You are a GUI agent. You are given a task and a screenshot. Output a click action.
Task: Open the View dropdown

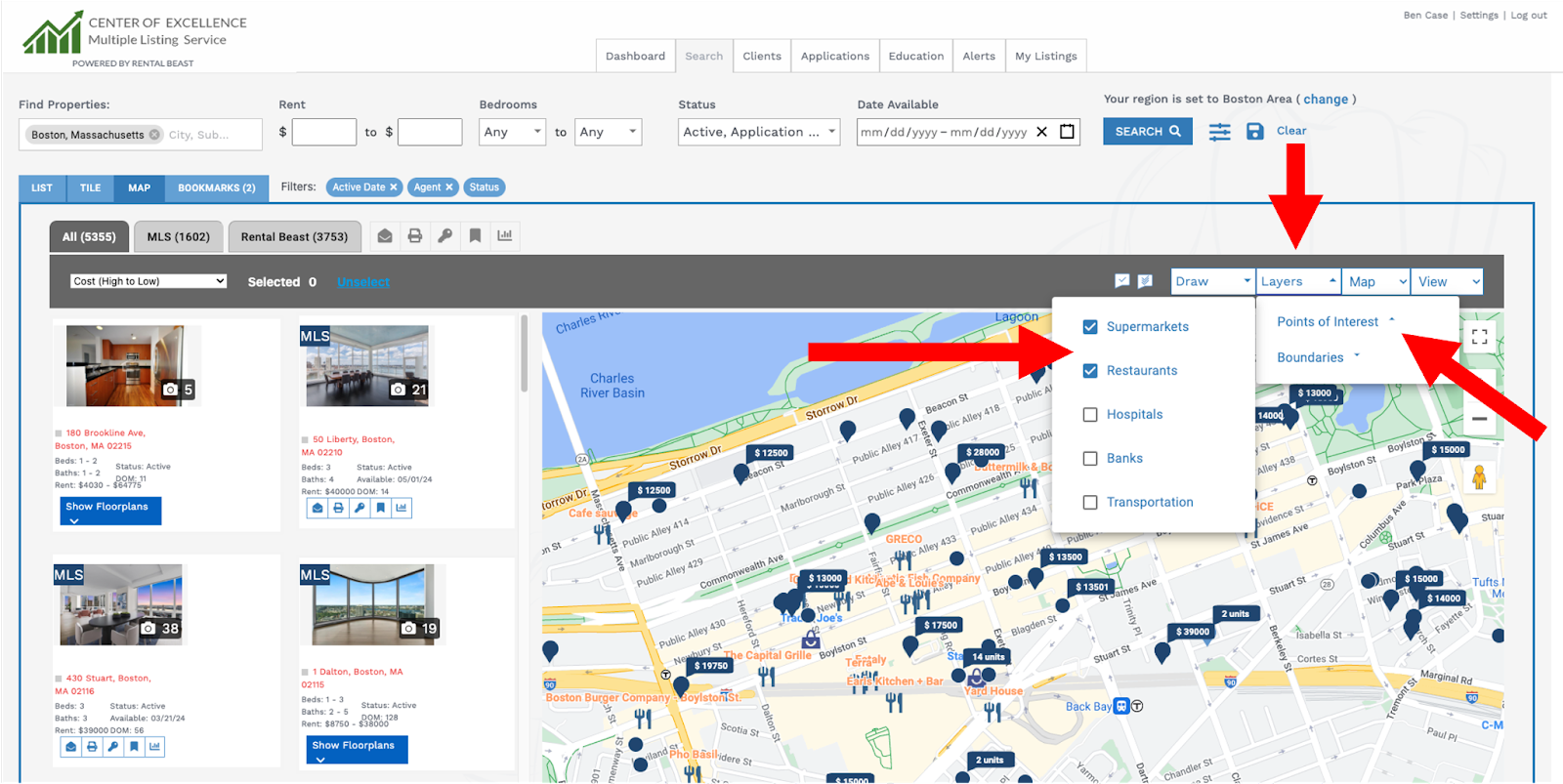[1449, 281]
